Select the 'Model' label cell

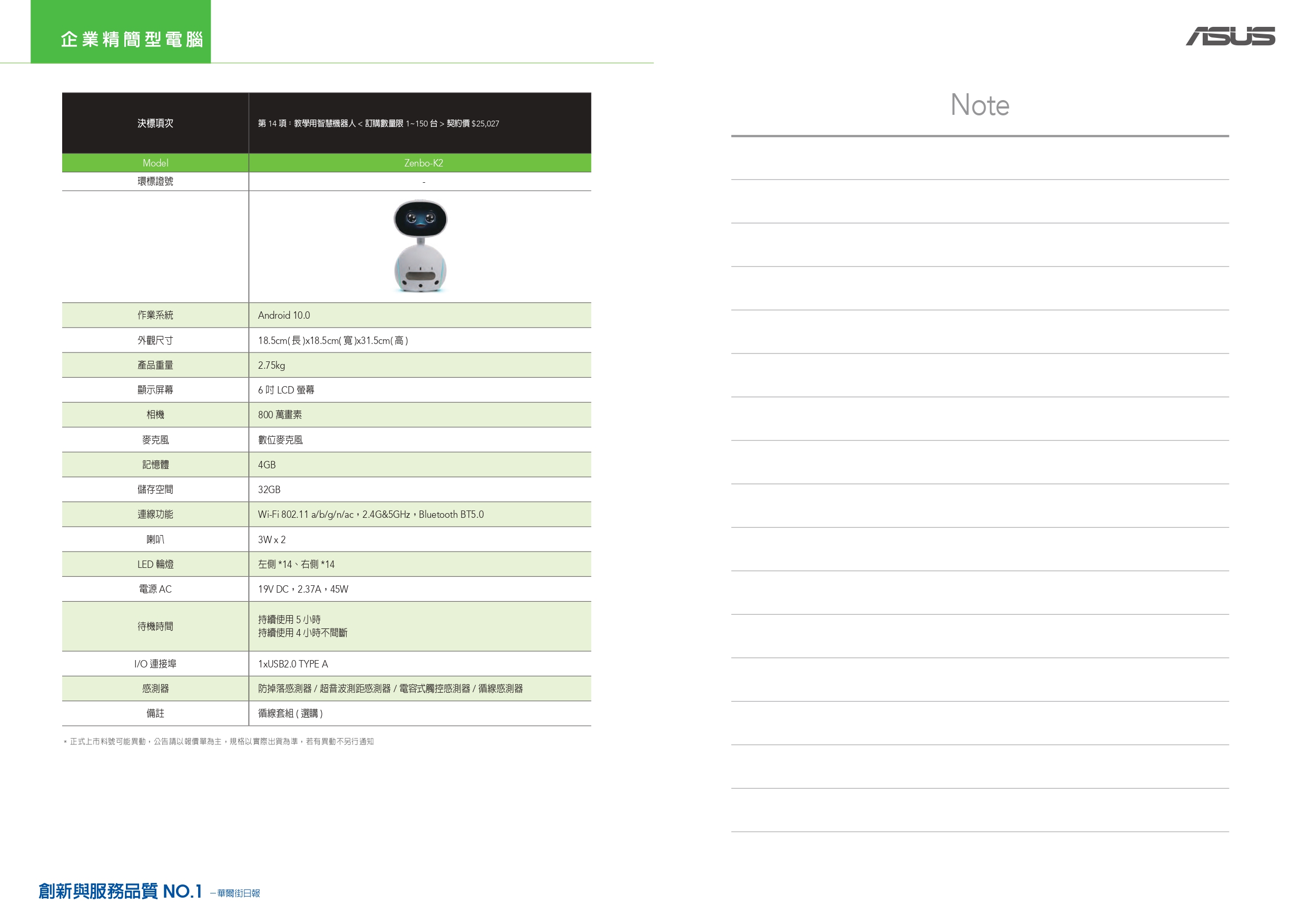[155, 163]
